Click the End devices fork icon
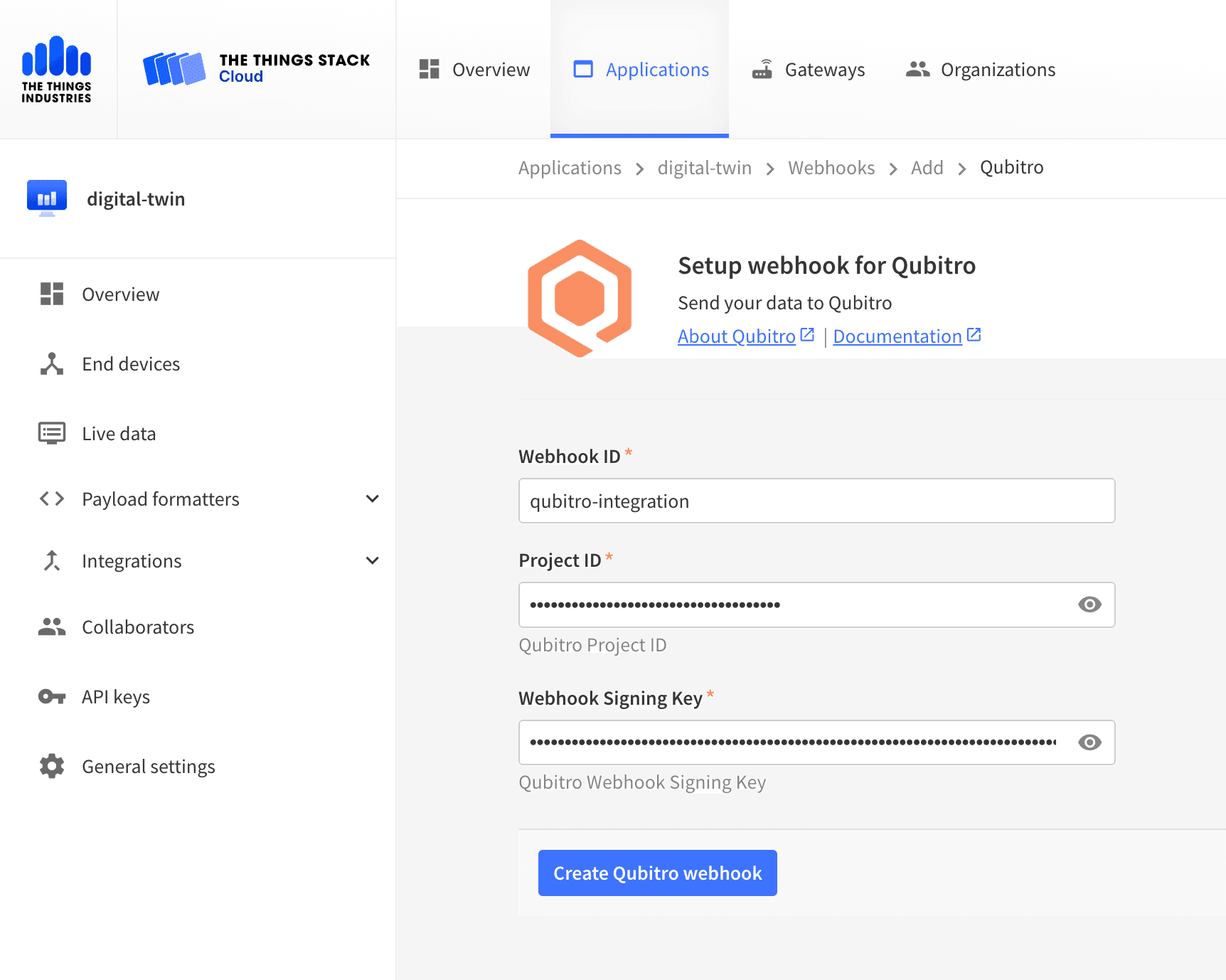 [52, 363]
